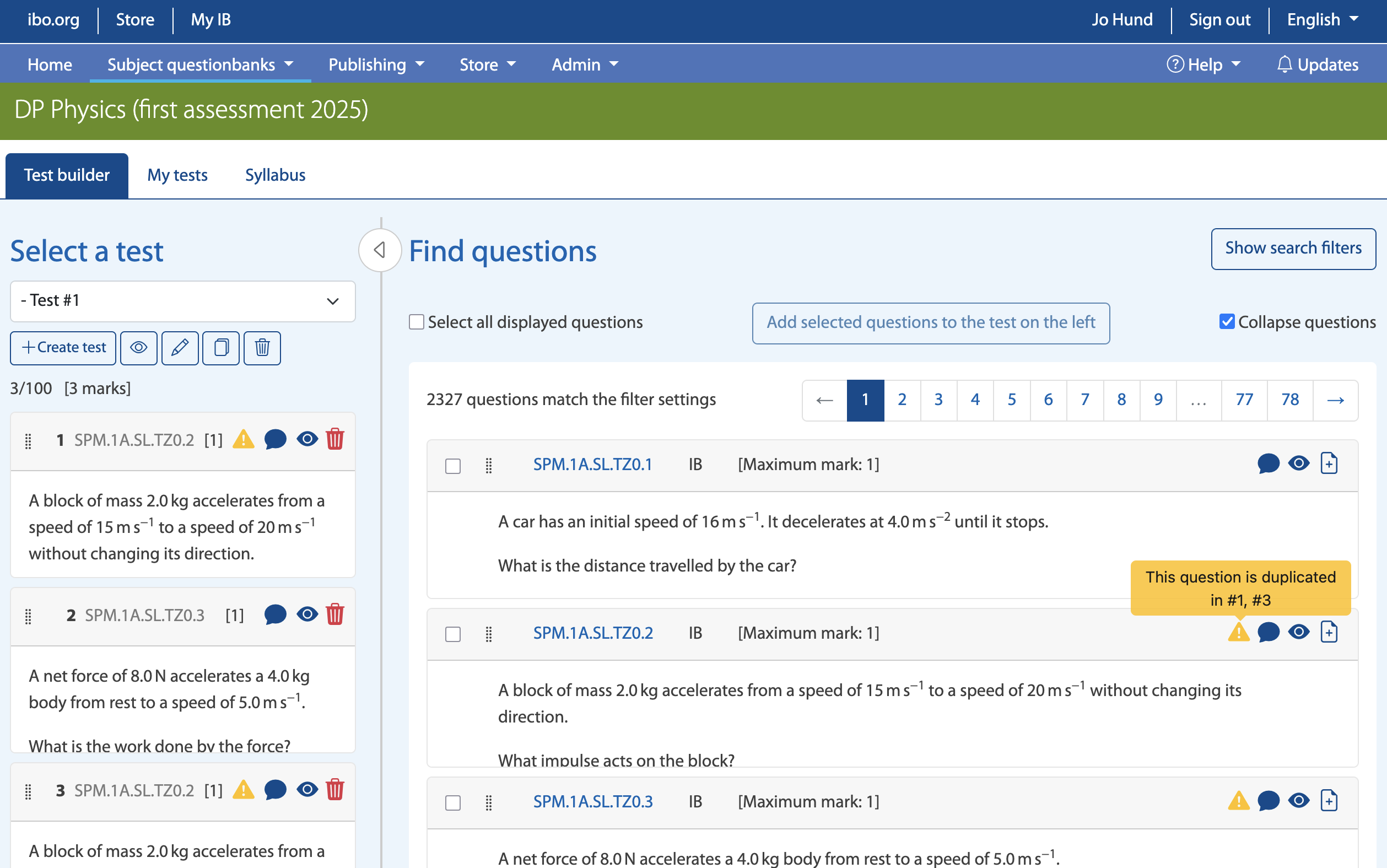Tick the checkbox for SPM.1A.SL.TZ0.1

point(453,466)
